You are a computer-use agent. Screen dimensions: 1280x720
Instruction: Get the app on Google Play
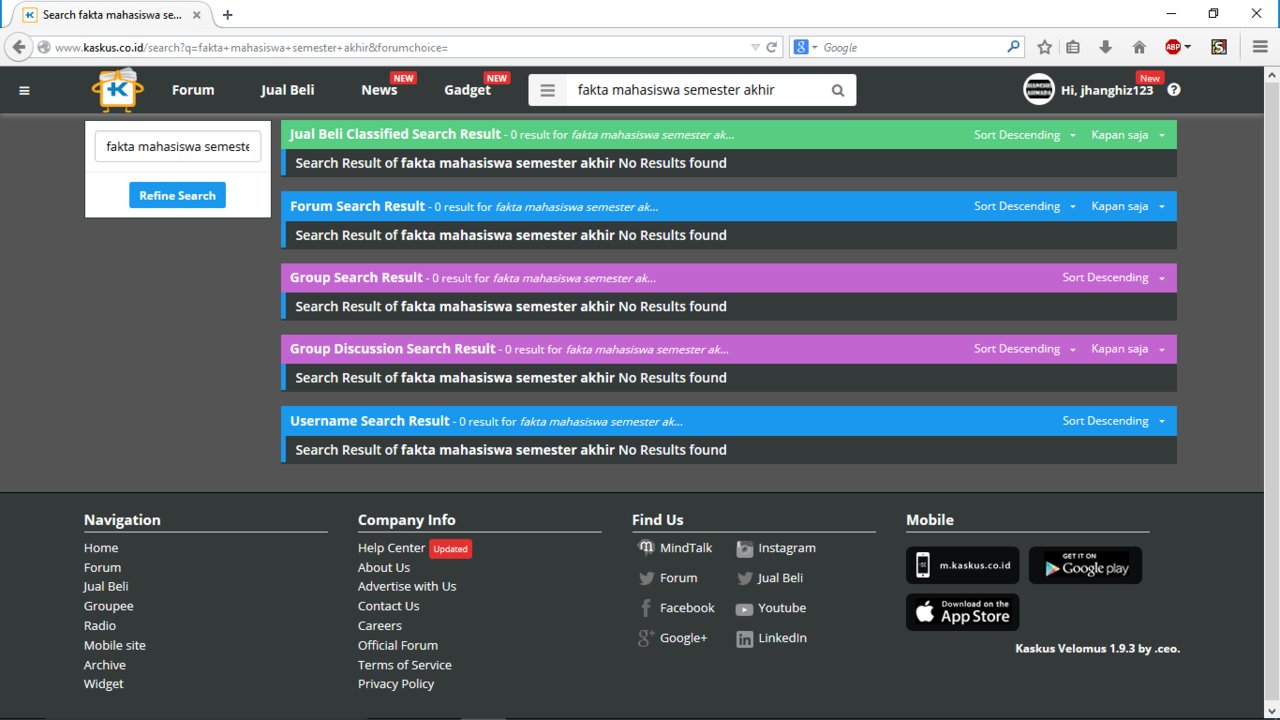pyautogui.click(x=1085, y=565)
